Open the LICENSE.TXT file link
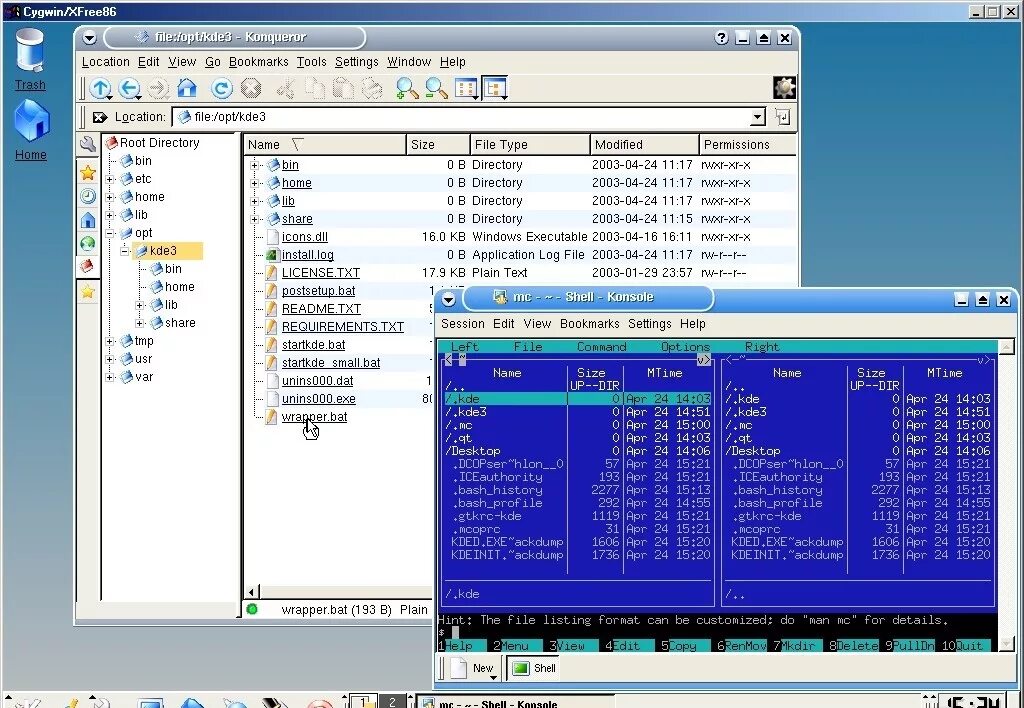The width and height of the screenshot is (1024, 708). [321, 273]
